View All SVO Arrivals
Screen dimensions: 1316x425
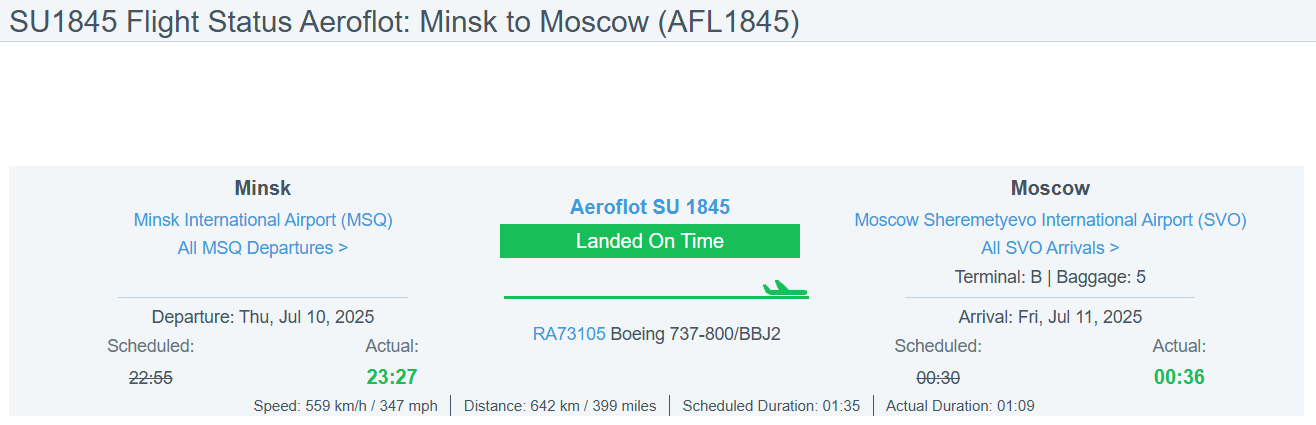(x=1050, y=248)
